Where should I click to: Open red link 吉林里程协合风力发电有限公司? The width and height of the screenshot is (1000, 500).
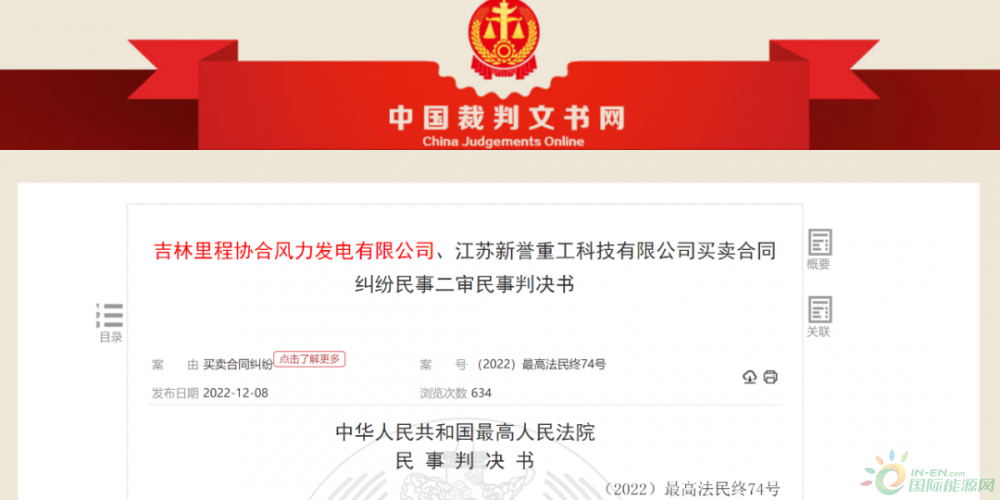(x=294, y=251)
